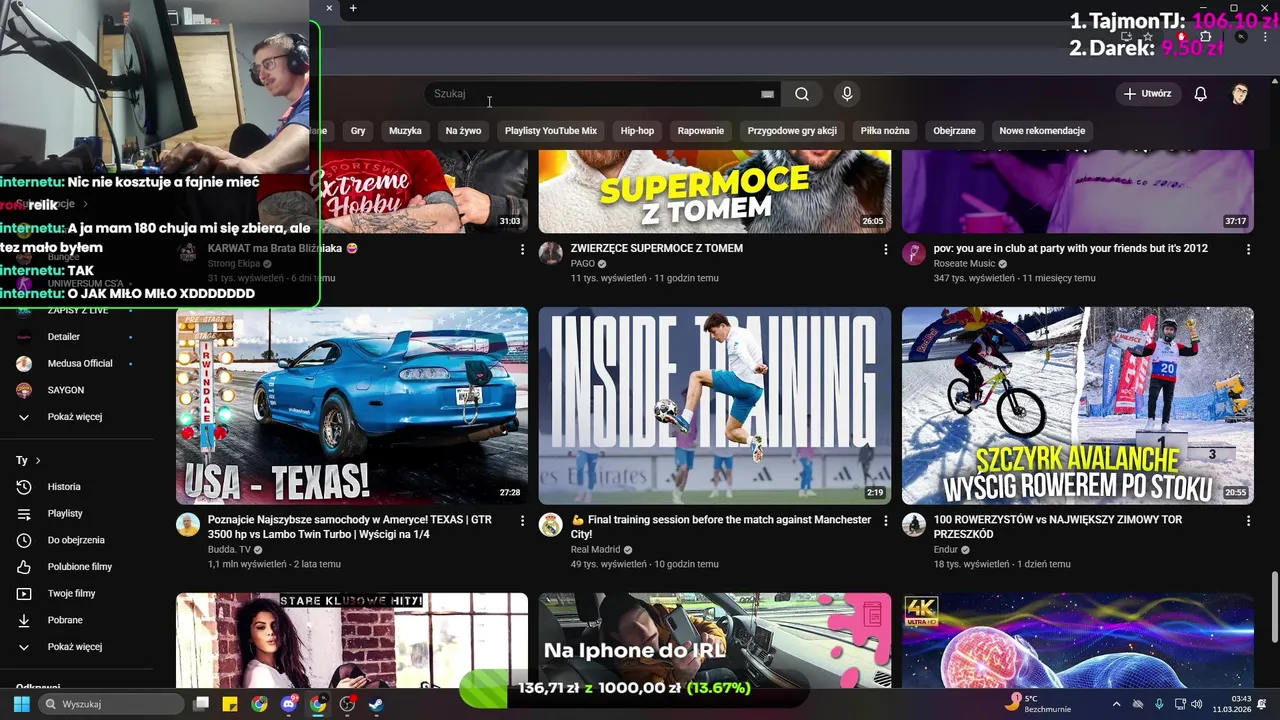Open options for 100 ROWERZYSTÓW video
Viewport: 1280px width, 720px height.
(1248, 521)
